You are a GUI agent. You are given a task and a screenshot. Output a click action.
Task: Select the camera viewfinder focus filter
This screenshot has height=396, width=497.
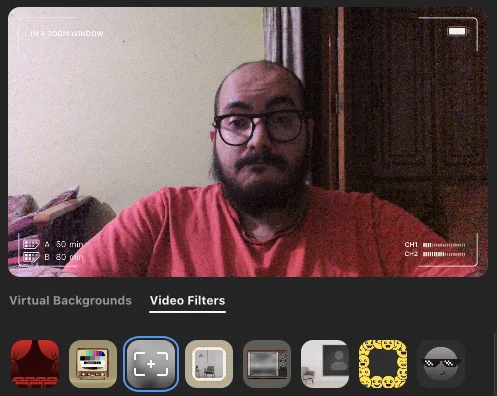[151, 364]
